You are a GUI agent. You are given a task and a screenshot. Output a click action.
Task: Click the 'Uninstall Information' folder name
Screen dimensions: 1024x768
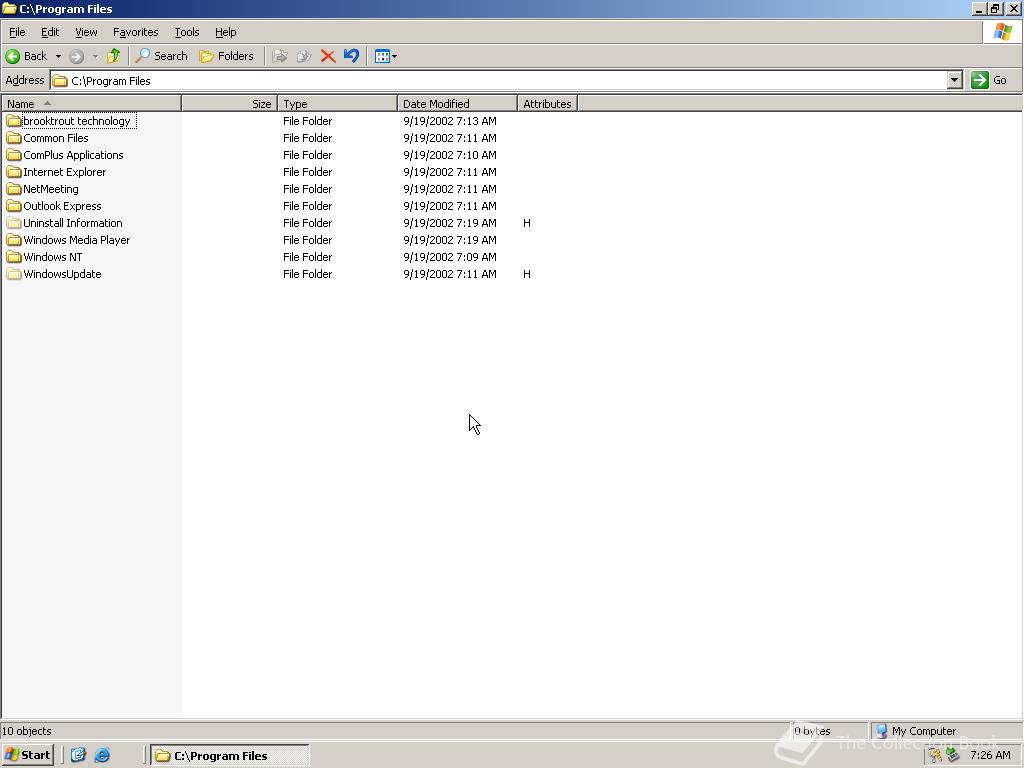(x=73, y=223)
